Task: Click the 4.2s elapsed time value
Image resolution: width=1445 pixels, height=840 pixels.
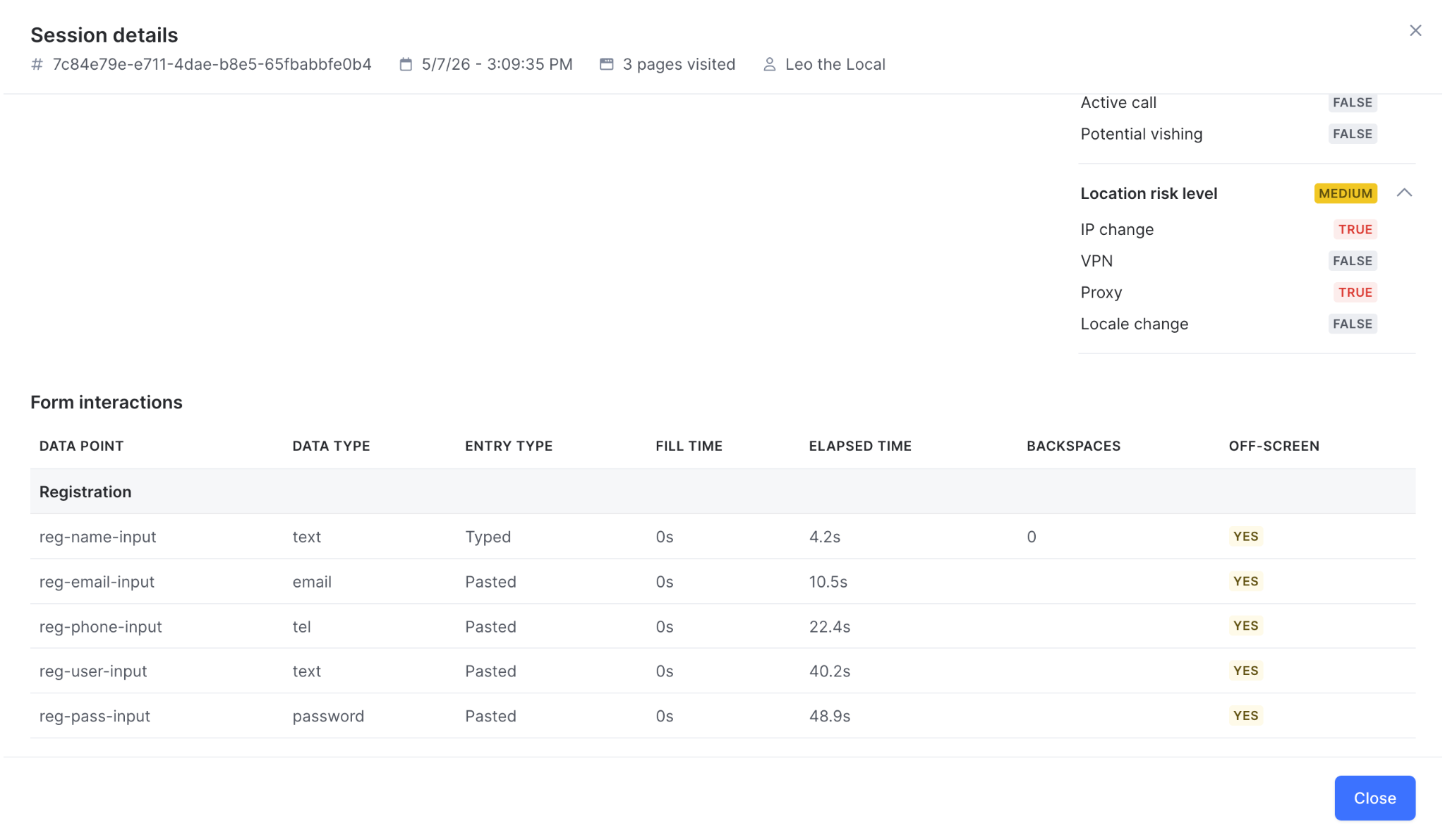Action: pyautogui.click(x=824, y=537)
